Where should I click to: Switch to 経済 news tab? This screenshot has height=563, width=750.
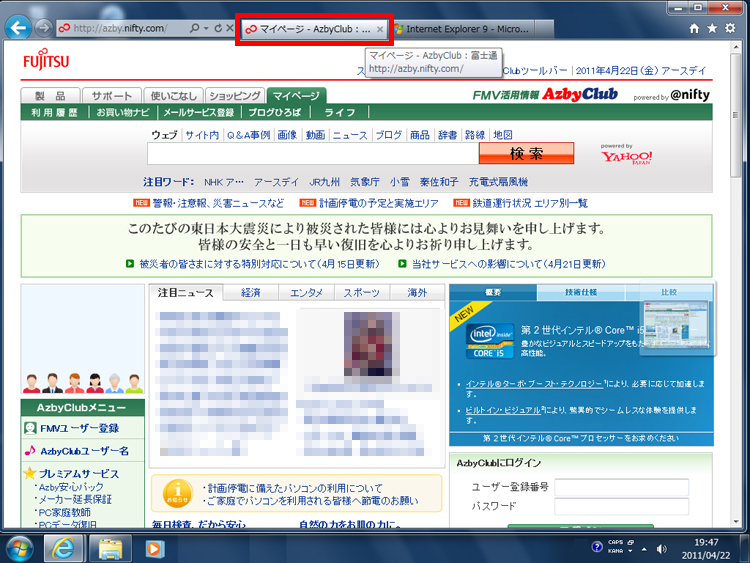[251, 293]
